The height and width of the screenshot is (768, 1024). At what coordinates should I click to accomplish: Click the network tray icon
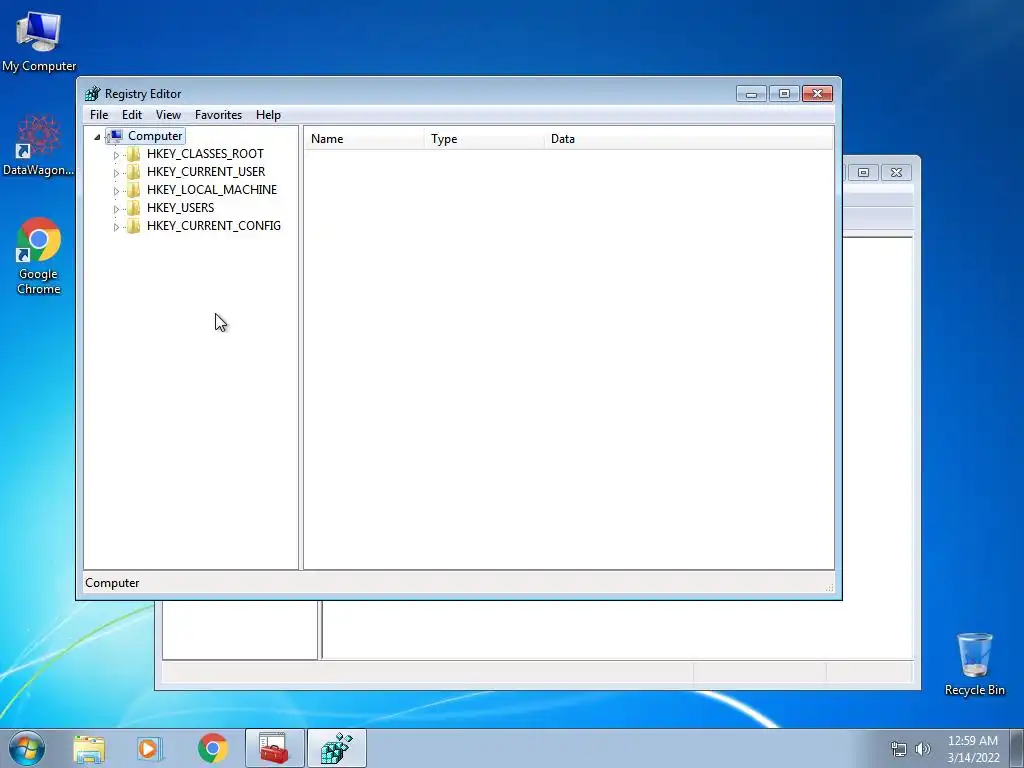pyautogui.click(x=899, y=749)
